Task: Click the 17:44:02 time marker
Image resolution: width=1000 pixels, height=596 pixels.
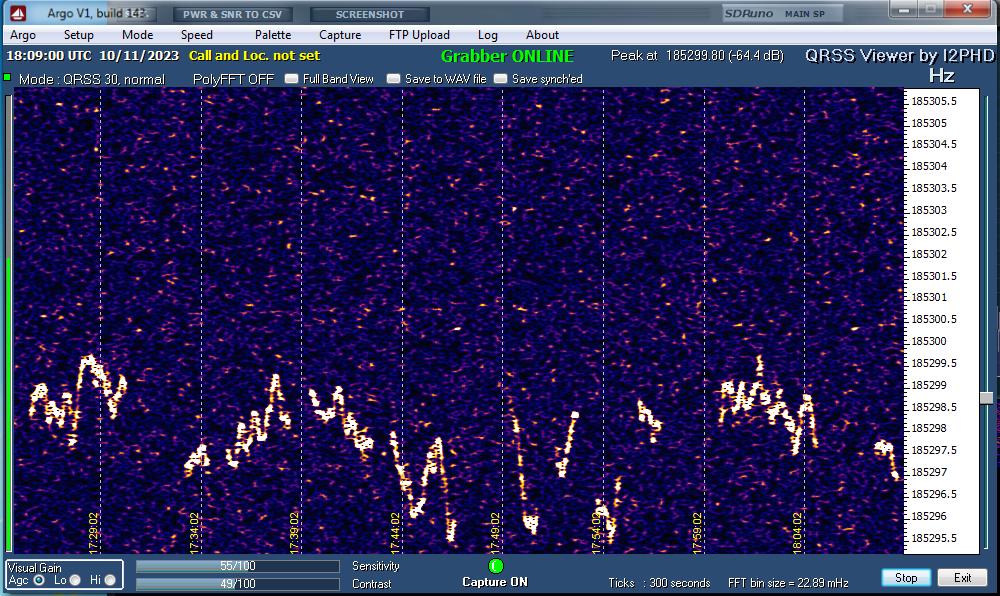Action: click(x=395, y=533)
